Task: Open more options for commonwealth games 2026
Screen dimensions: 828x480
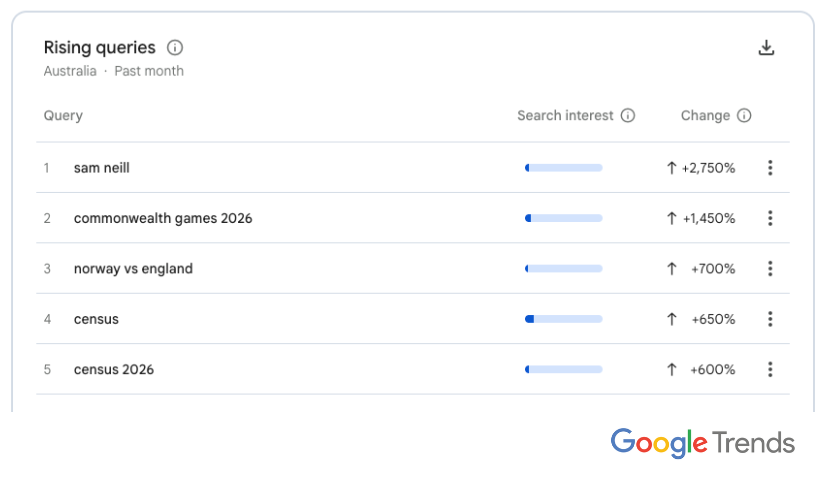Action: [x=770, y=218]
